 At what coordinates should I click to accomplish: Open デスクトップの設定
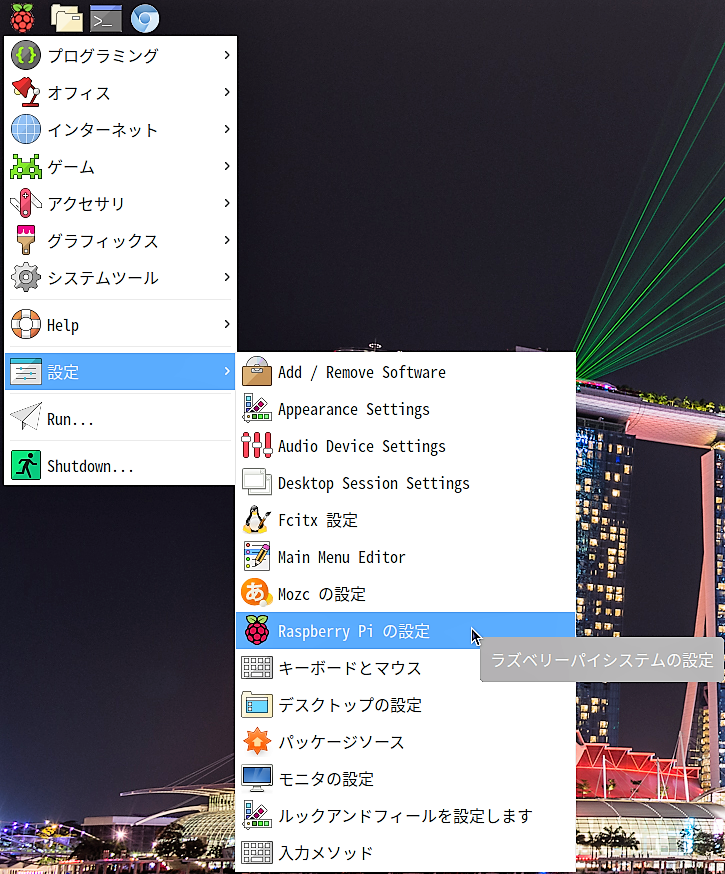406,705
